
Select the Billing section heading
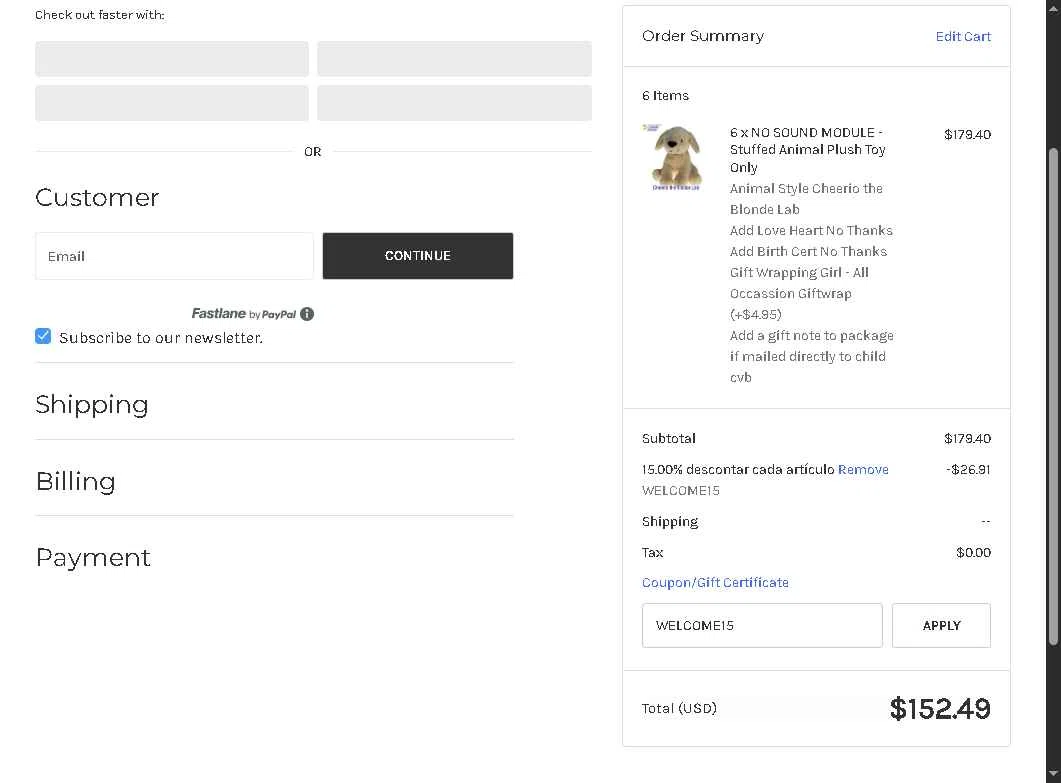[75, 481]
